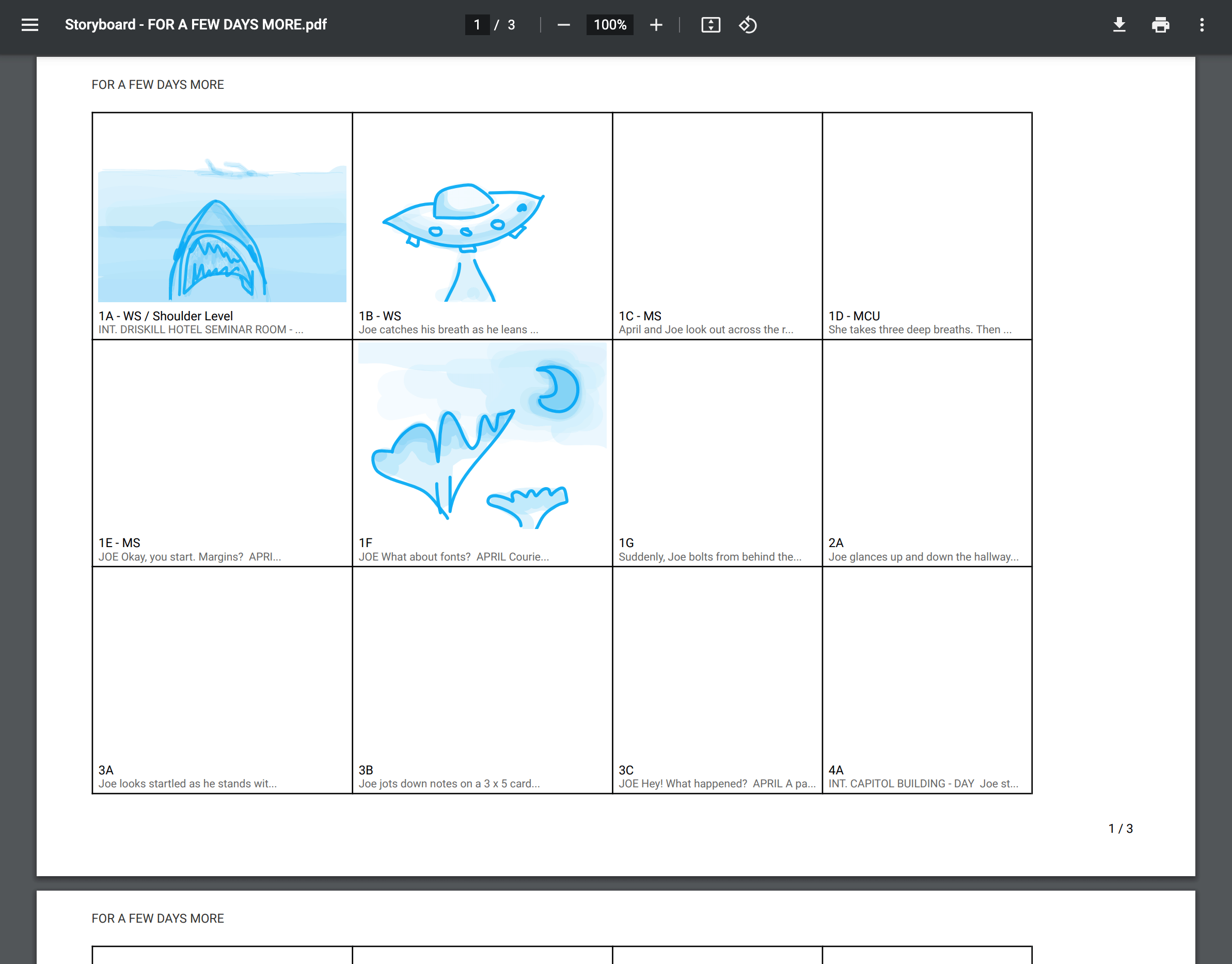Click 'Joe looks startled as he stands' text
The image size is (1232, 964).
[x=188, y=783]
